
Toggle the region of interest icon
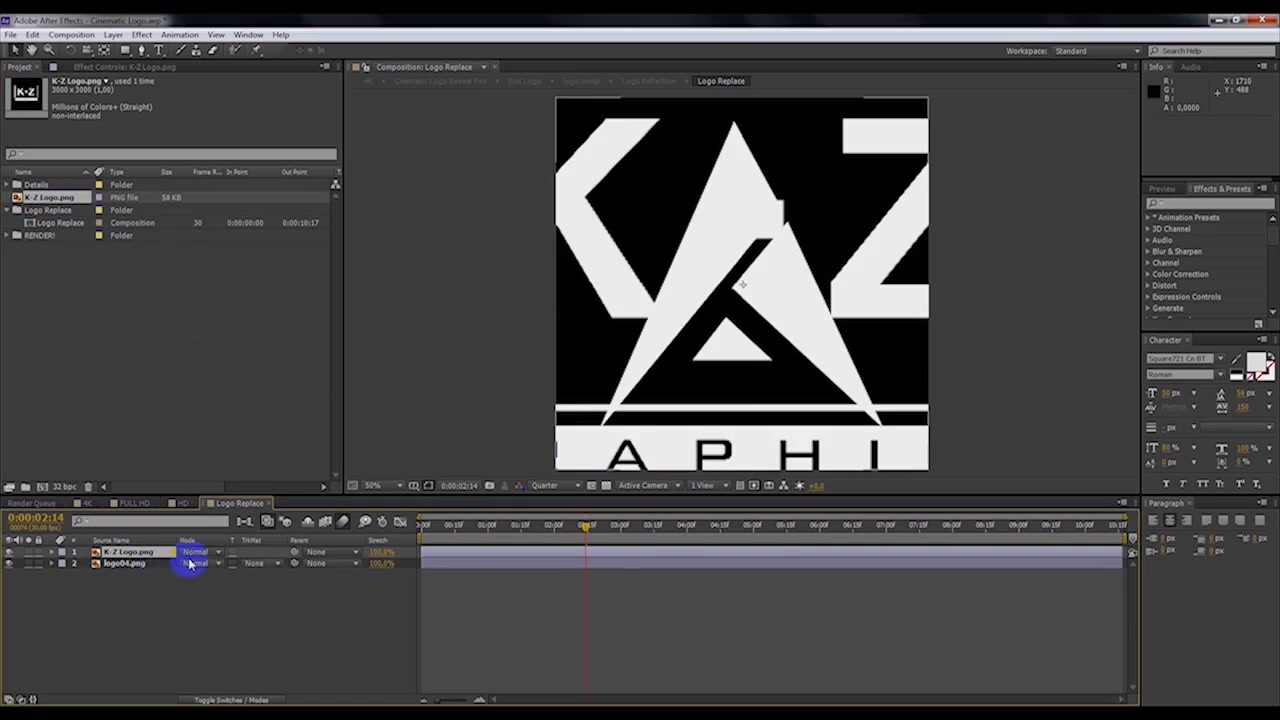(x=591, y=485)
